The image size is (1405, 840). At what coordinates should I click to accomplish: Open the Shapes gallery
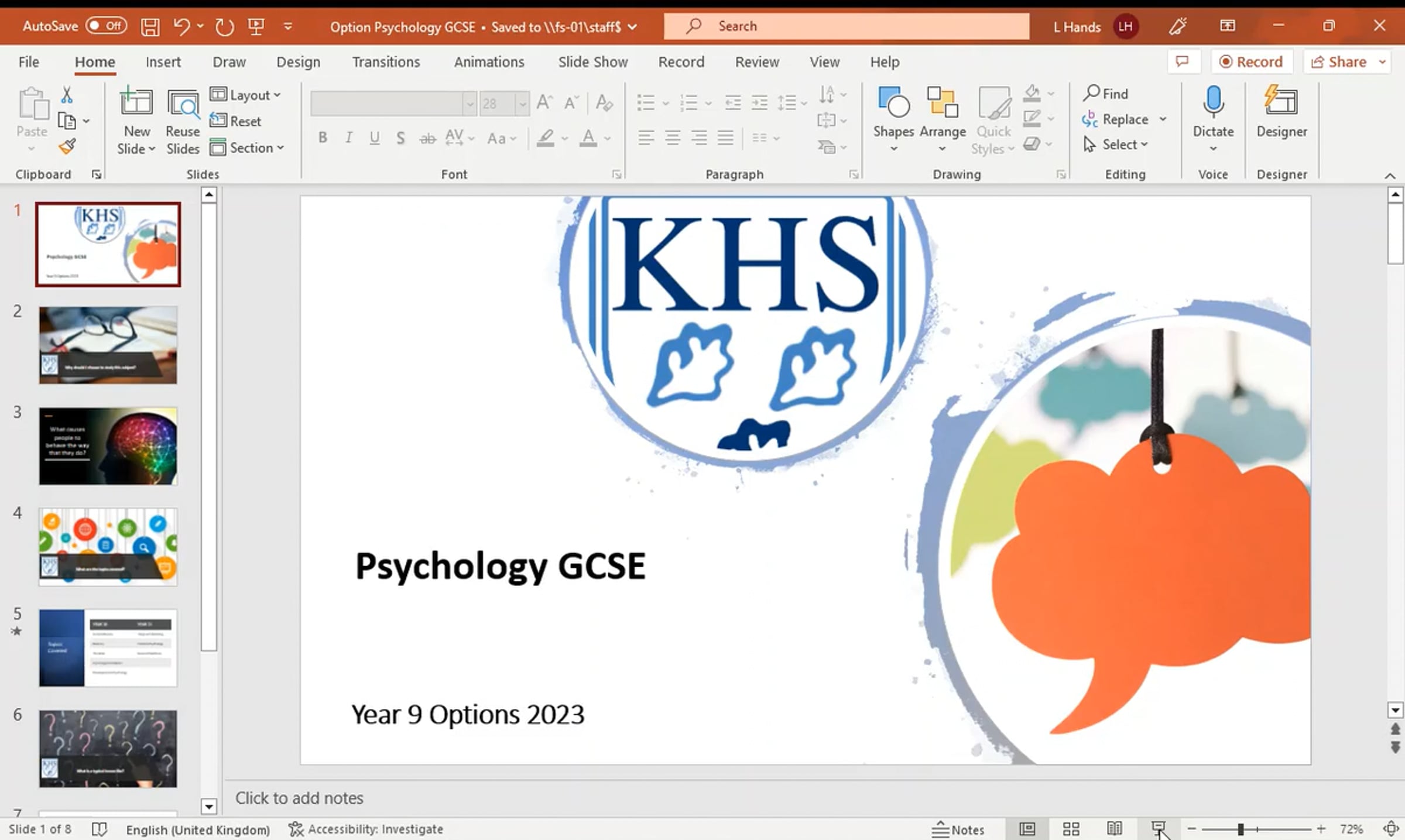tap(893, 120)
